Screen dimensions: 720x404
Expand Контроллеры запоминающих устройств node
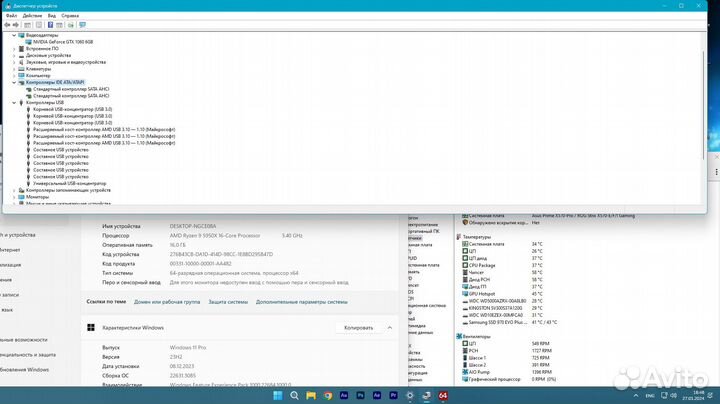coord(14,190)
